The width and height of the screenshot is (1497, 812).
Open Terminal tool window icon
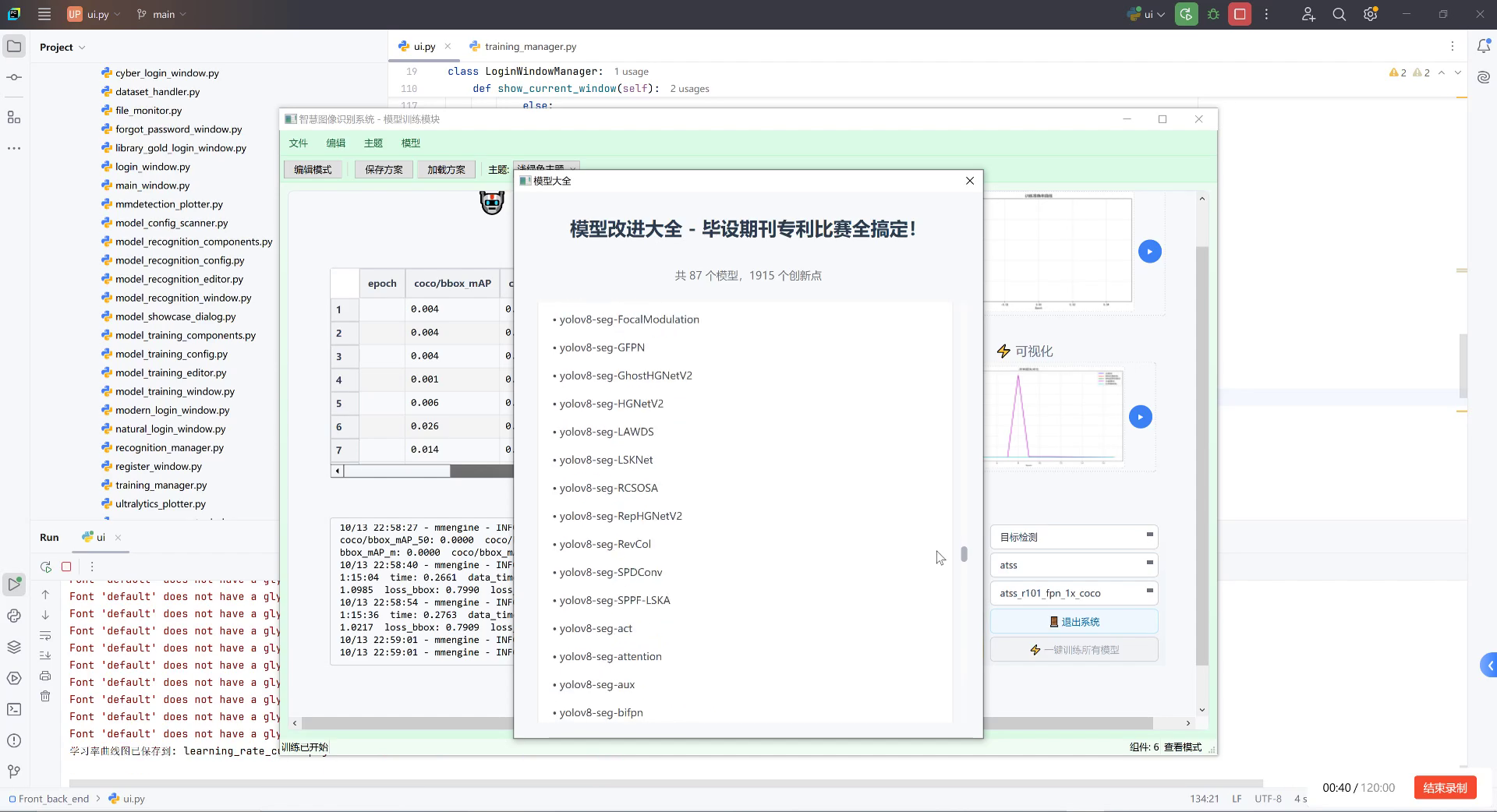pyautogui.click(x=14, y=709)
